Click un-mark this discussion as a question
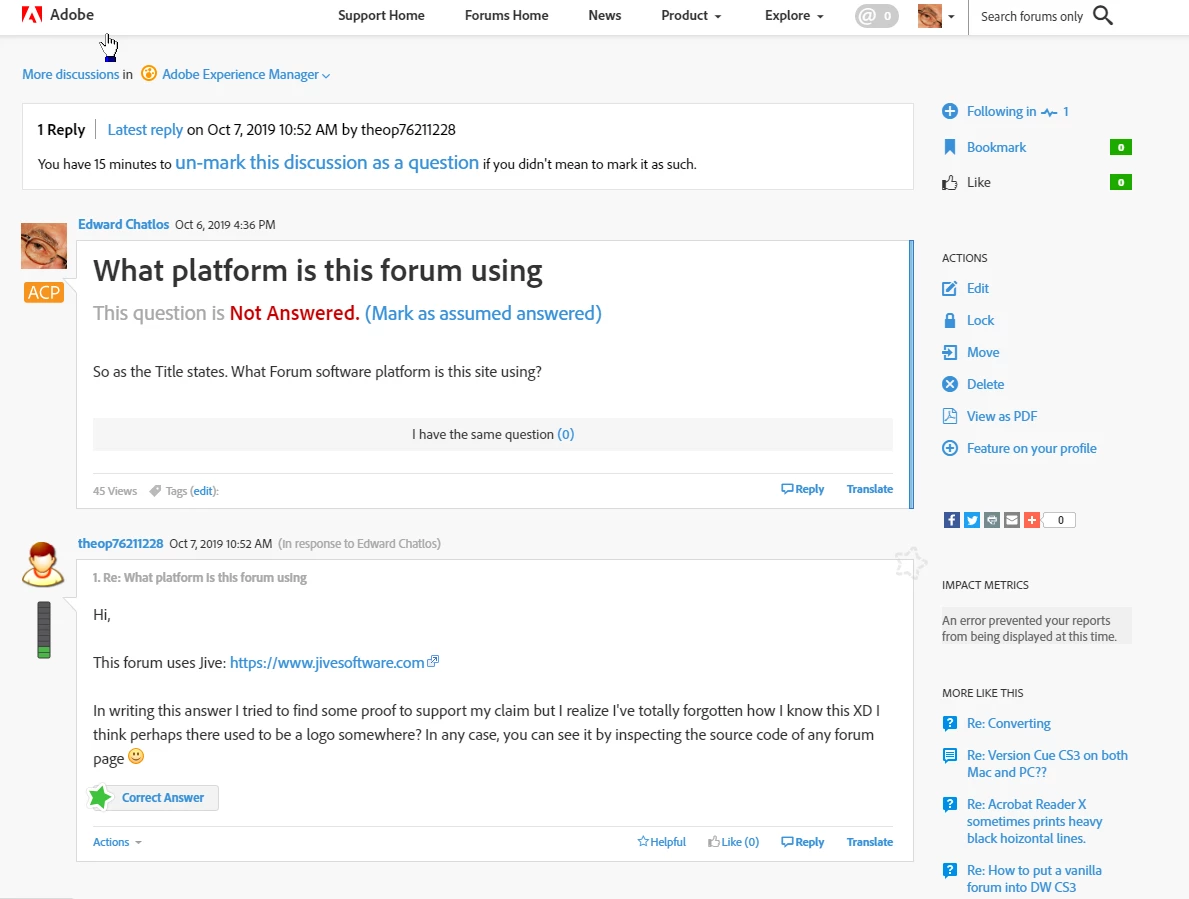 327,162
